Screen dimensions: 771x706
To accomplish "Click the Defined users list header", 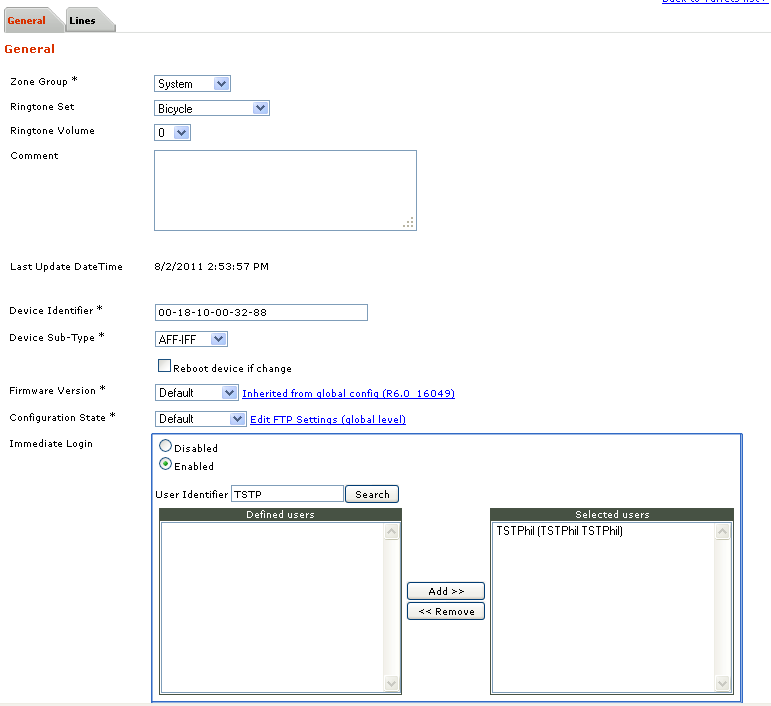I will pyautogui.click(x=280, y=515).
